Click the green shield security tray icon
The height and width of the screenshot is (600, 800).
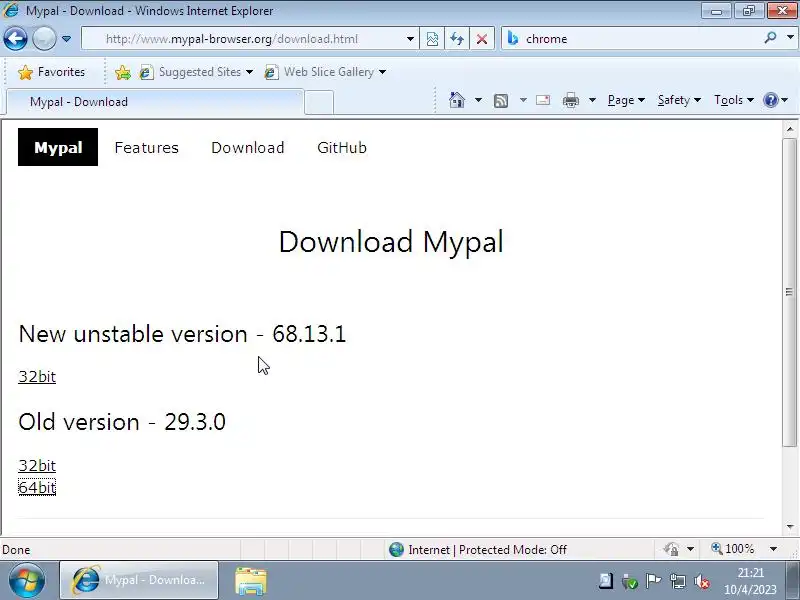click(630, 581)
